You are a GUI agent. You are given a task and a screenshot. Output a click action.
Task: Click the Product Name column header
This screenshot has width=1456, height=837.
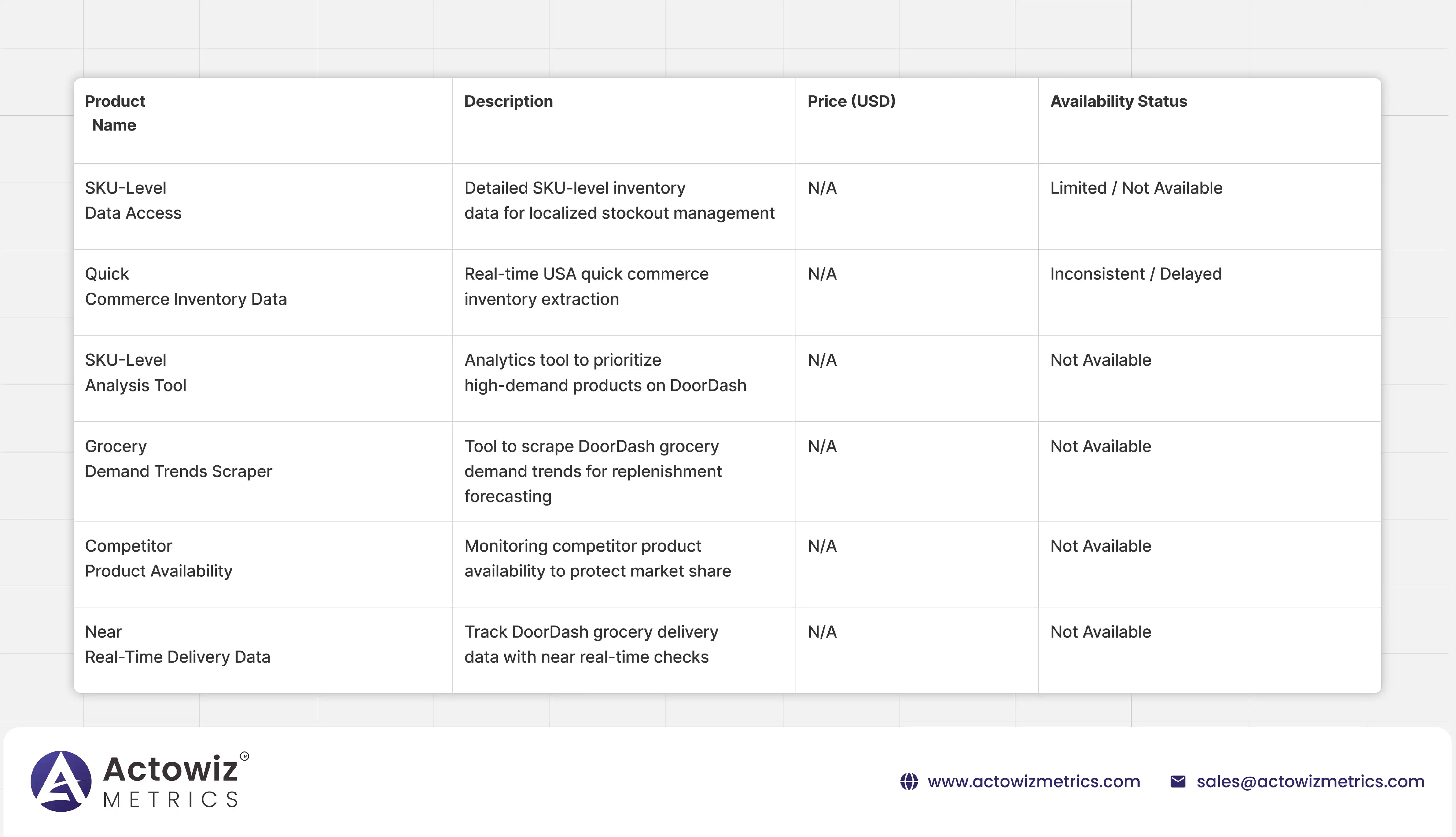[x=115, y=113]
